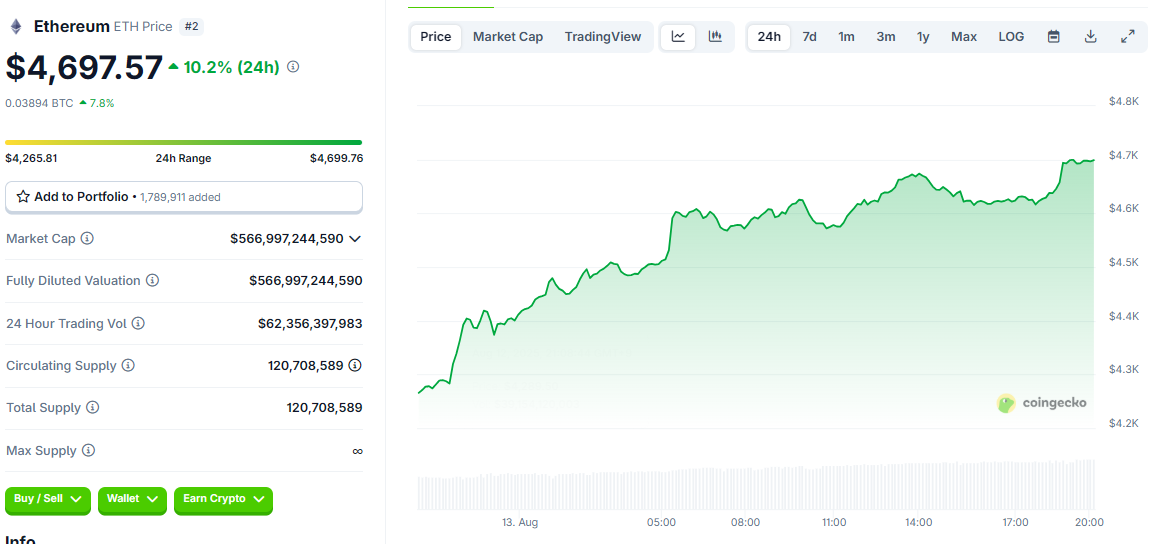Select the 24h time range

coord(769,36)
